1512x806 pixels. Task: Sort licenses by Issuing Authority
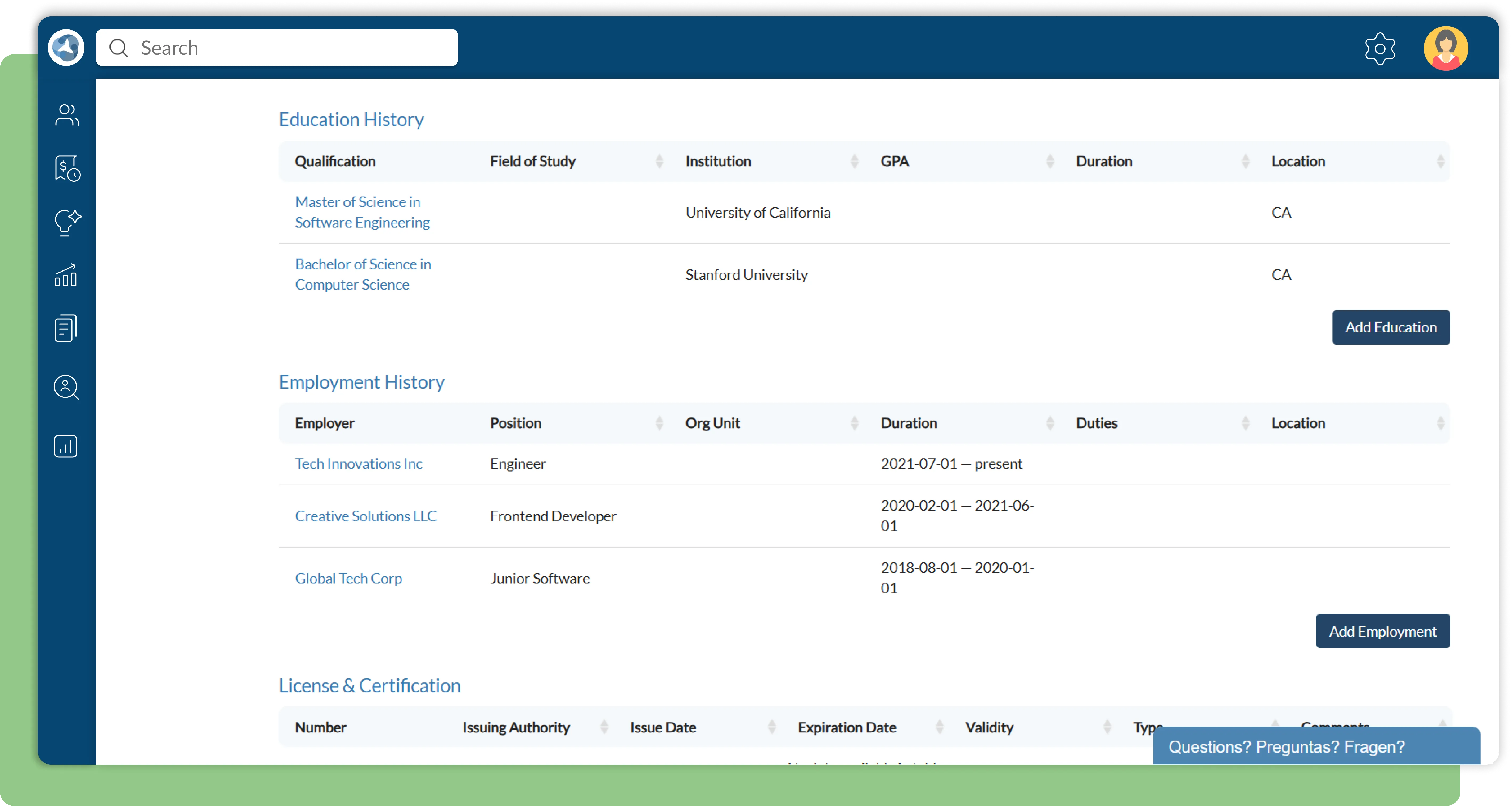click(x=604, y=727)
